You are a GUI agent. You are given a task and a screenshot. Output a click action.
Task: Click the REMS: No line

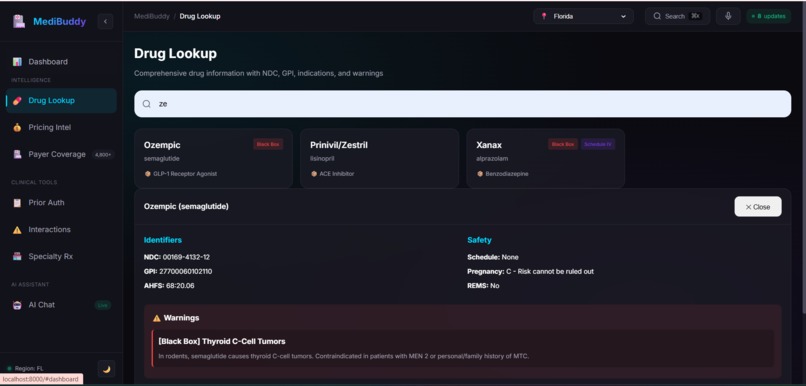[483, 286]
